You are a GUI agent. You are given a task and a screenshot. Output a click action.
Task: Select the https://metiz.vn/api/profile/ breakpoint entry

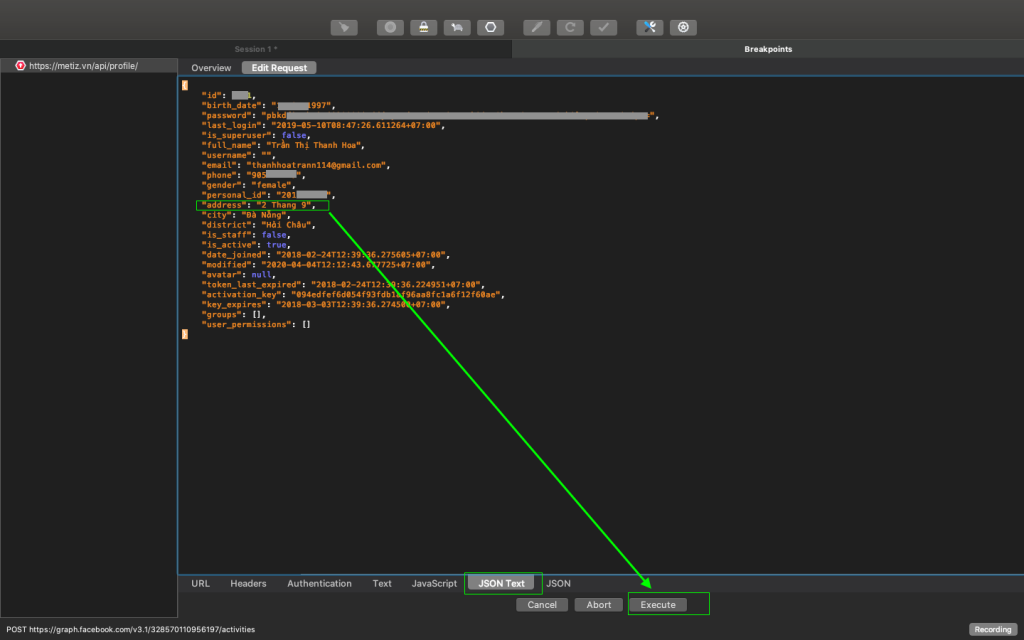(x=89, y=65)
